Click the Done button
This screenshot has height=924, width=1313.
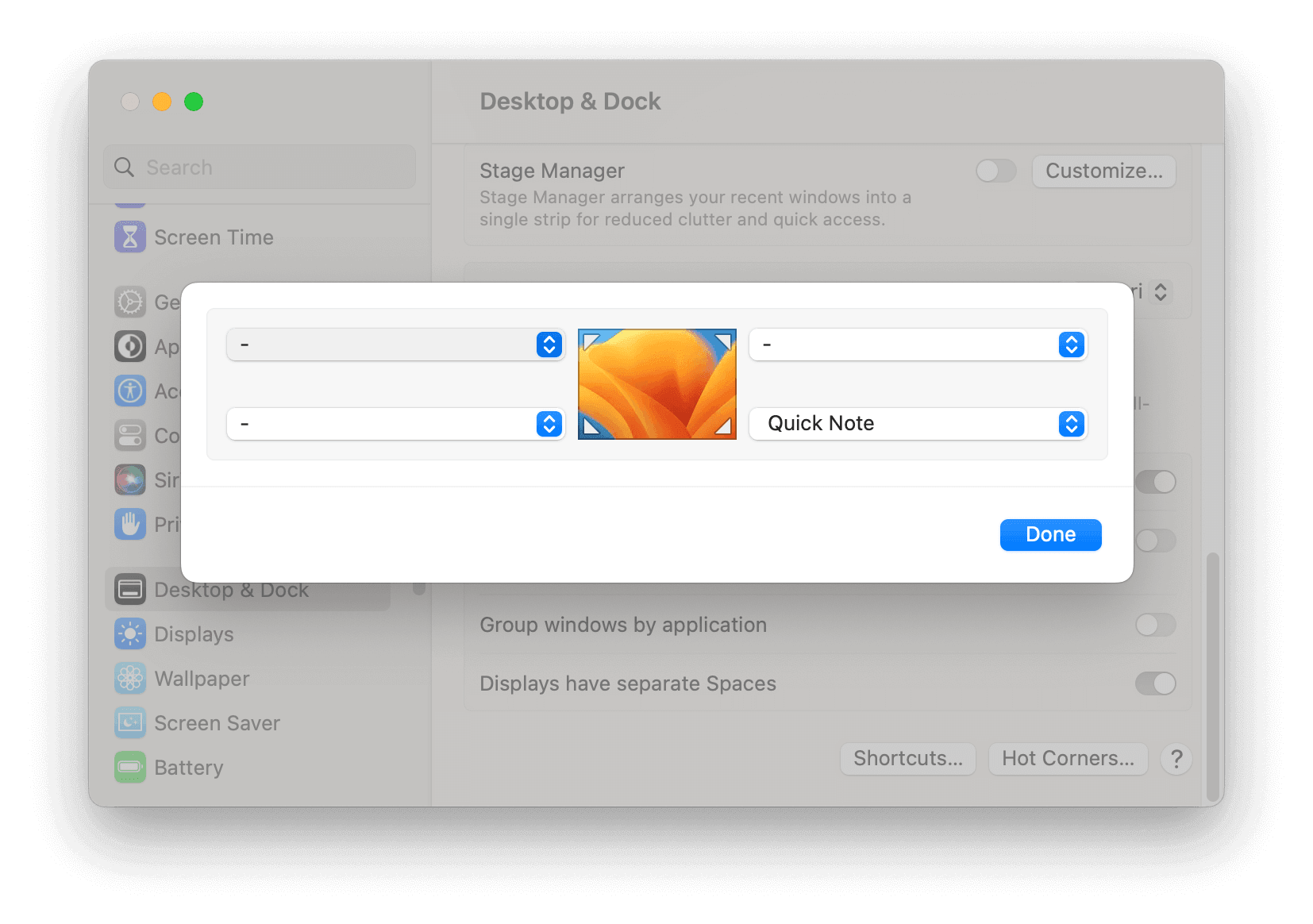pos(1049,534)
